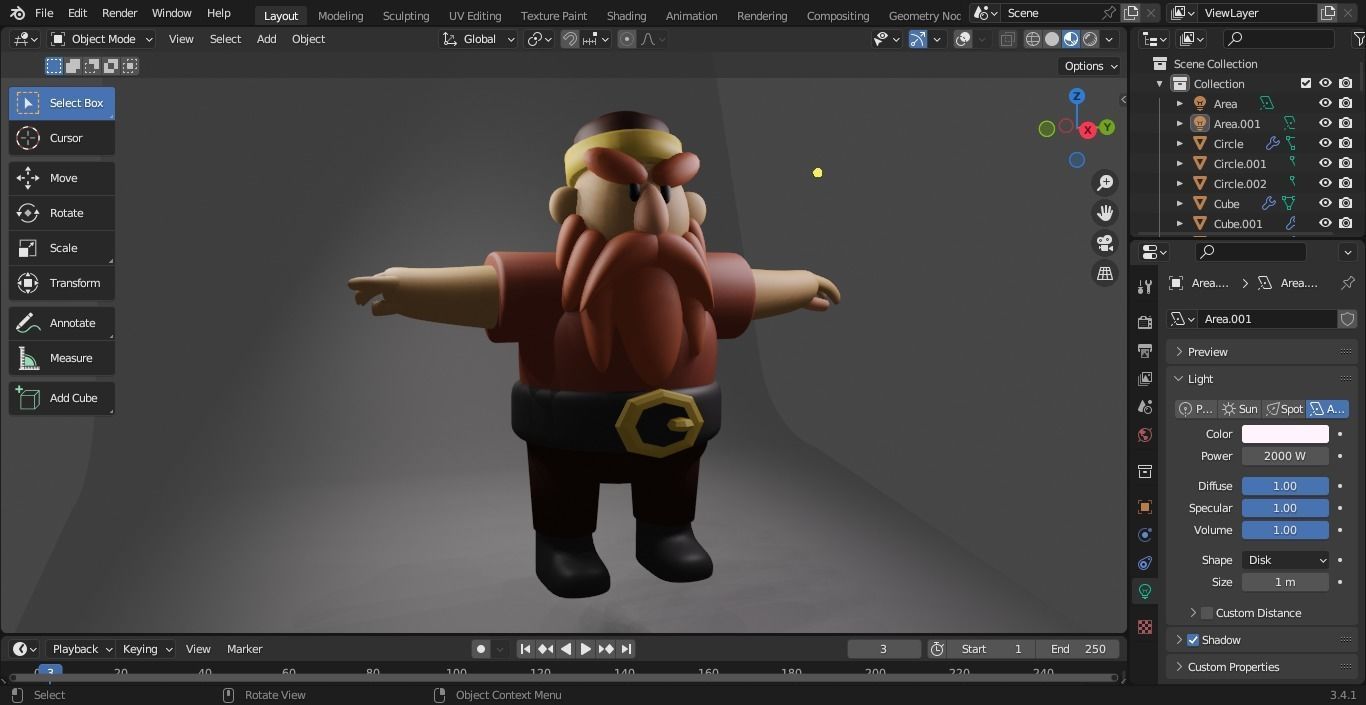Switch to solid viewport shading

(1052, 39)
